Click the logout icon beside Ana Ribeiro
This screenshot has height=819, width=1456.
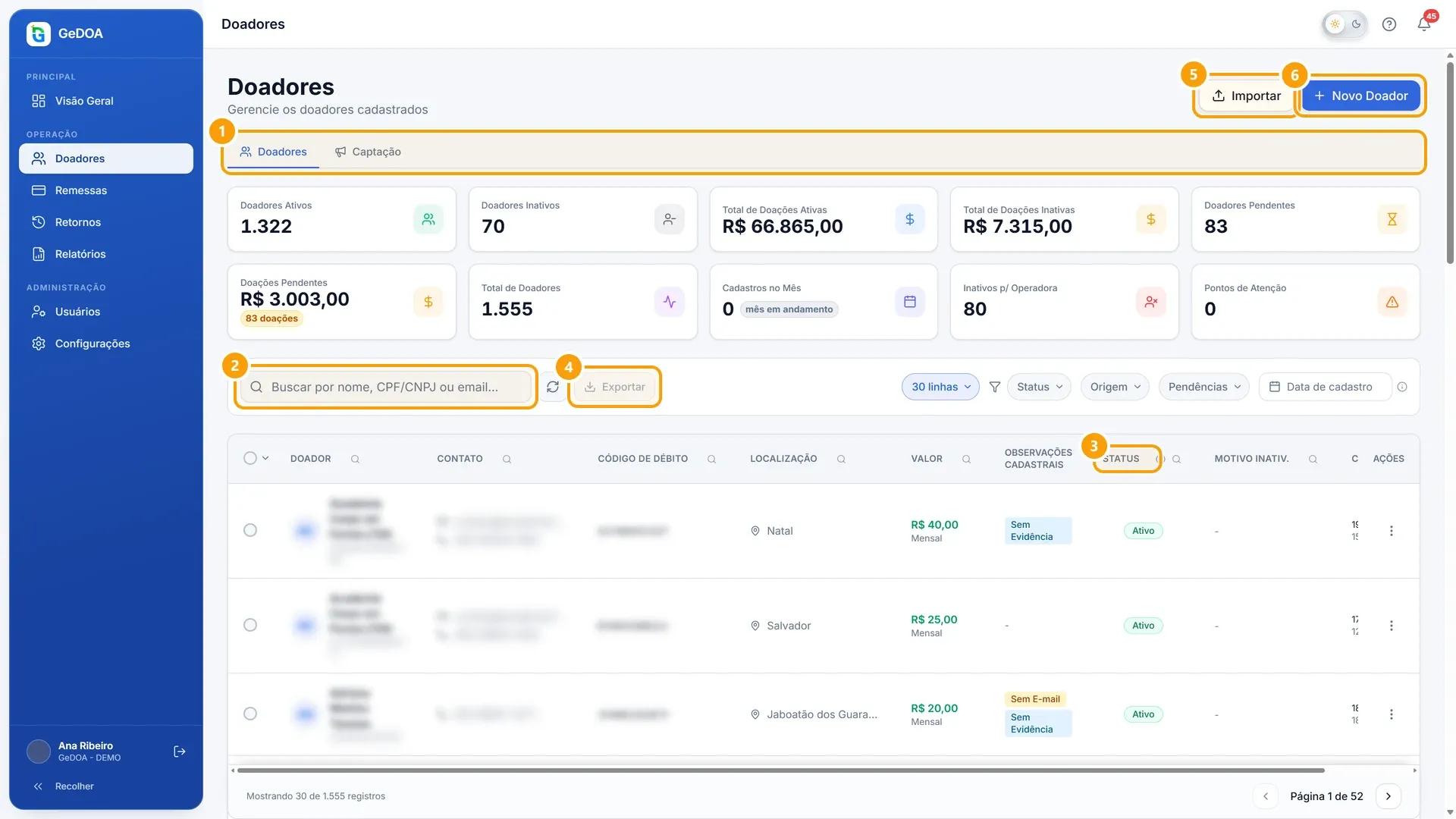180,752
